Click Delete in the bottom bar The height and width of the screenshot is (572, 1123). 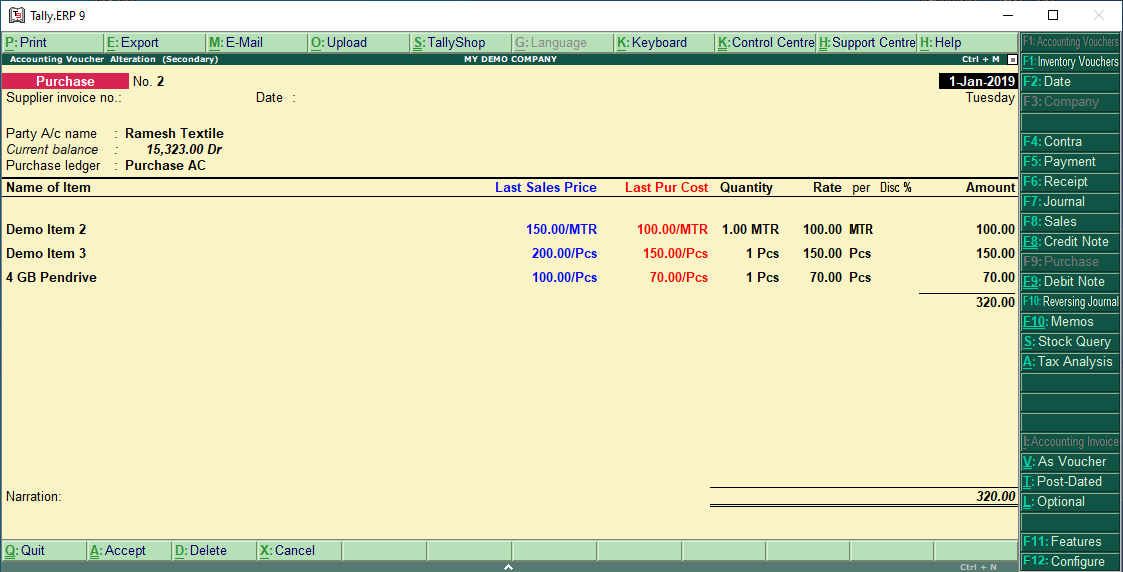[214, 551]
